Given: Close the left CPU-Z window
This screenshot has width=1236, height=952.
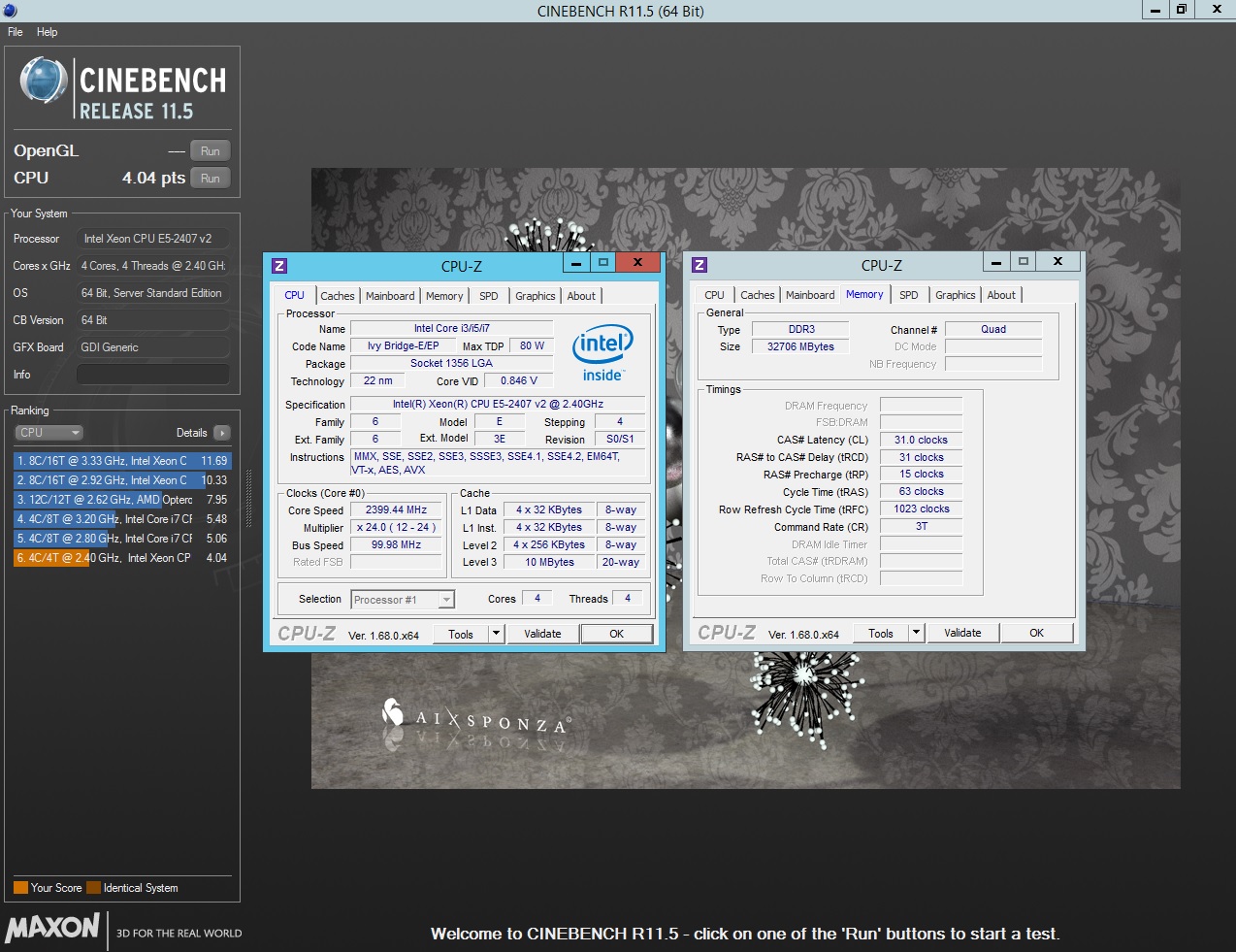Looking at the screenshot, I should pos(637,263).
